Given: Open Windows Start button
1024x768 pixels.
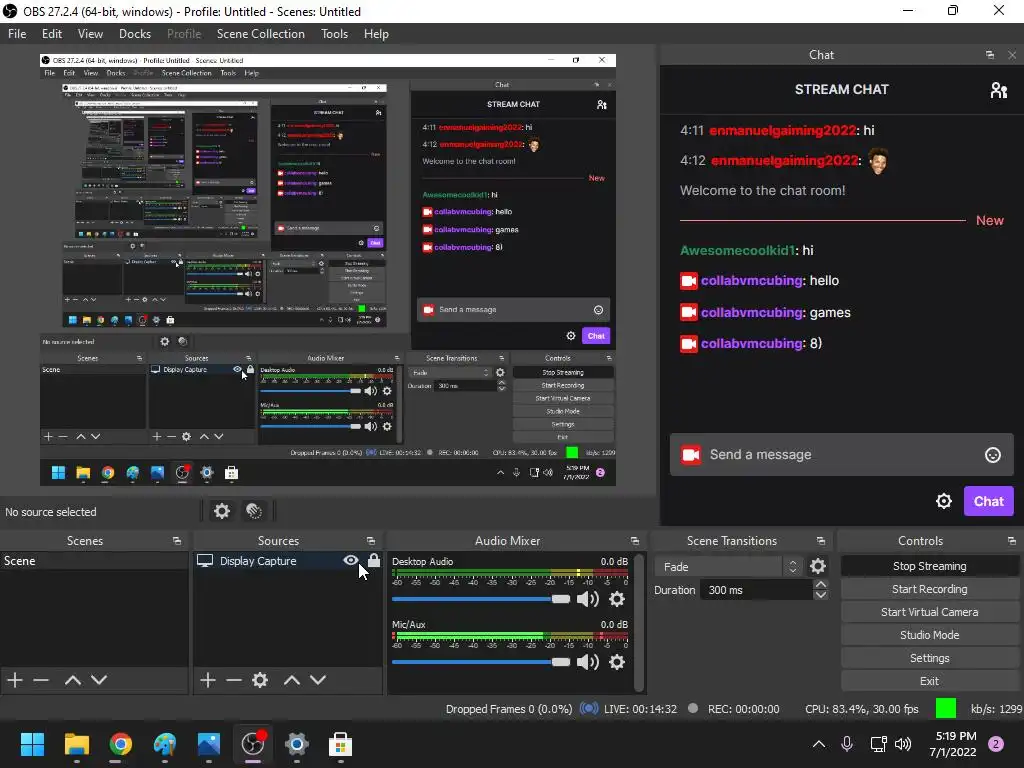Looking at the screenshot, I should coord(32,744).
